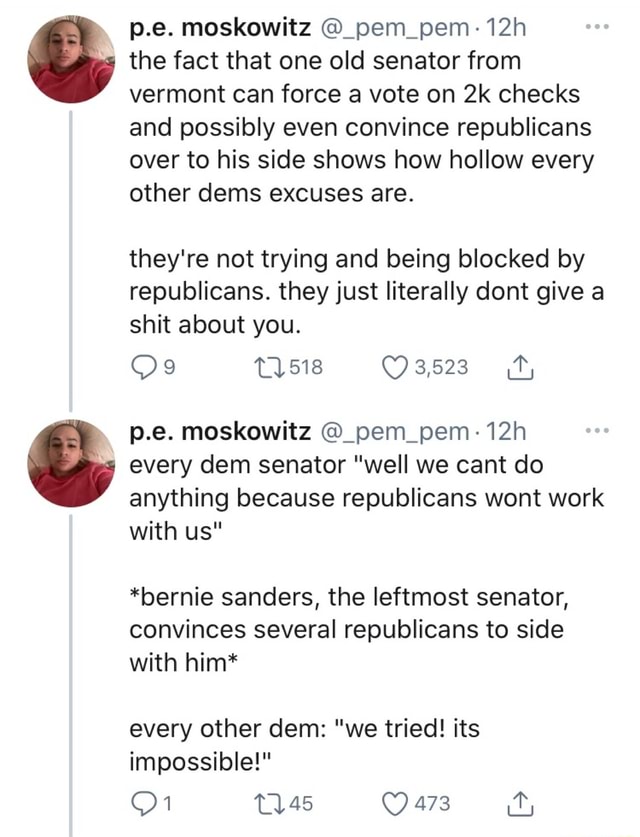Open tweet text about one old senator

(x=361, y=124)
